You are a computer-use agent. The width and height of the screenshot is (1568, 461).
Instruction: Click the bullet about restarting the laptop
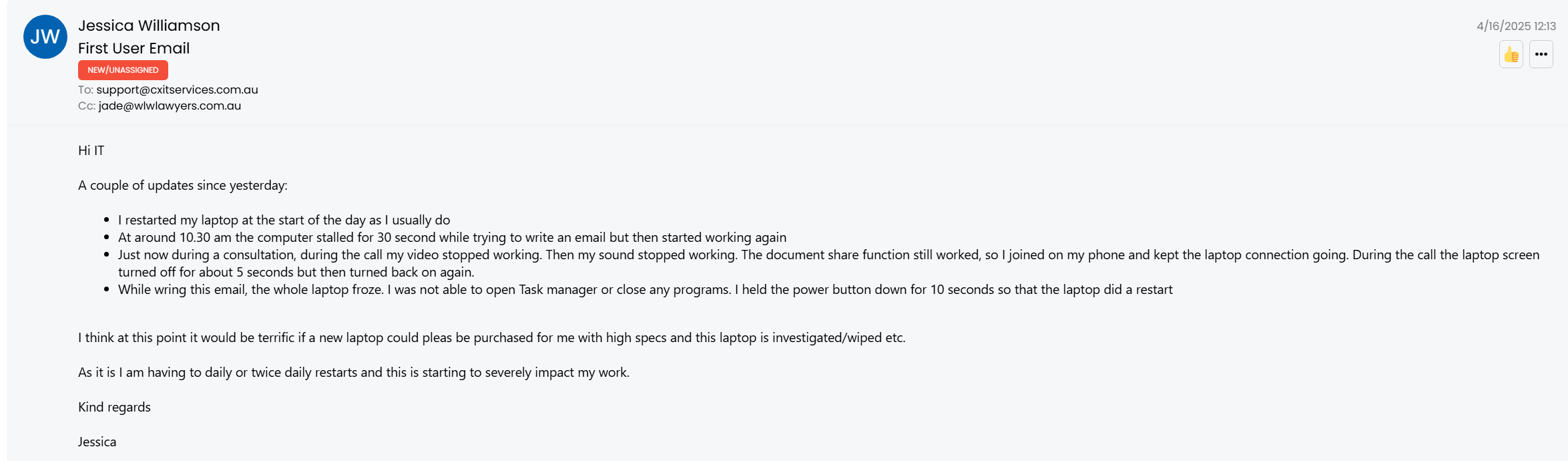pyautogui.click(x=284, y=220)
